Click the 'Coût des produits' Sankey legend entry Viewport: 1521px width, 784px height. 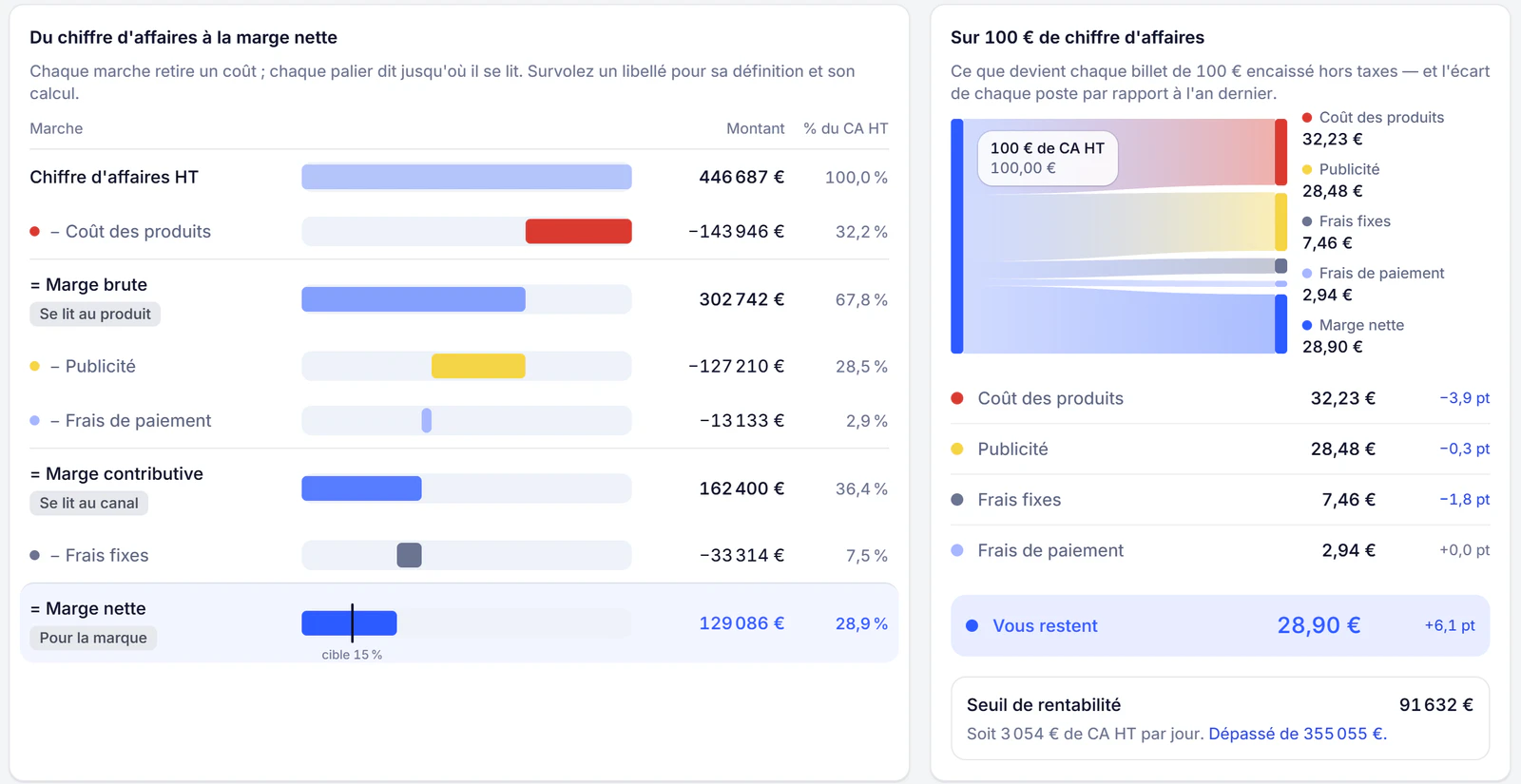(x=1373, y=128)
